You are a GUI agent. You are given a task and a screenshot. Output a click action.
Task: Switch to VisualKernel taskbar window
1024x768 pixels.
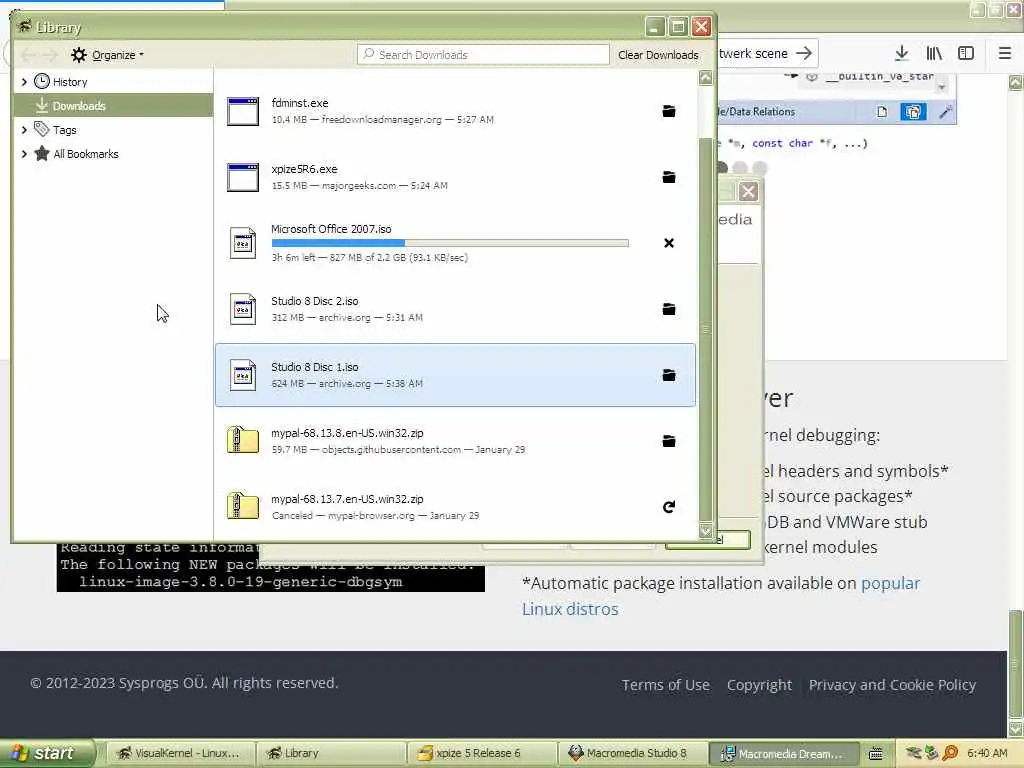pos(179,754)
